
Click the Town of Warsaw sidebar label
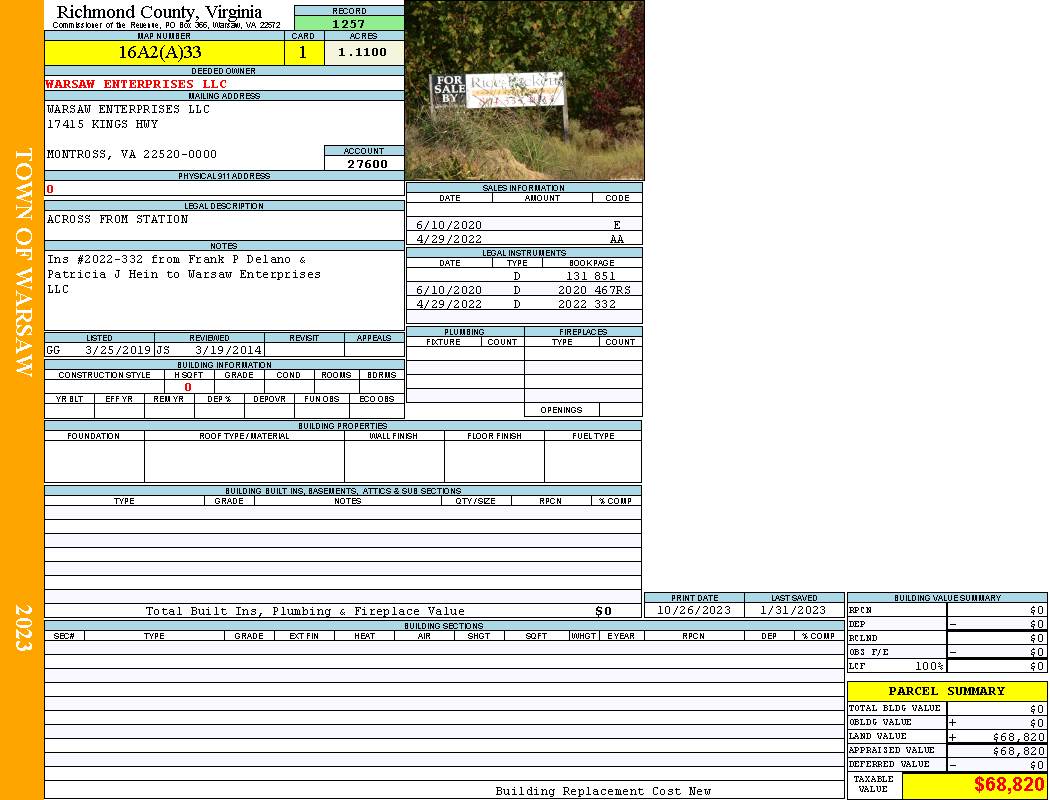(x=22, y=262)
